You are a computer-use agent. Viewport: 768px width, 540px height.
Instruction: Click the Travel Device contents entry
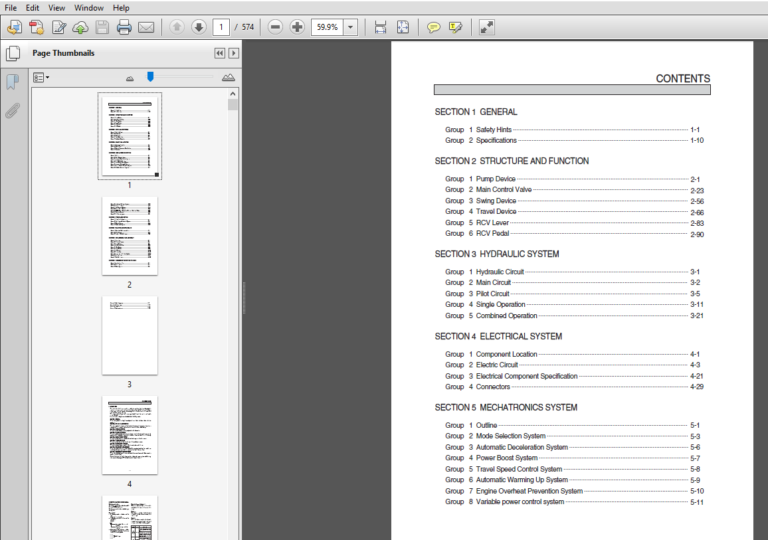[x=574, y=212]
